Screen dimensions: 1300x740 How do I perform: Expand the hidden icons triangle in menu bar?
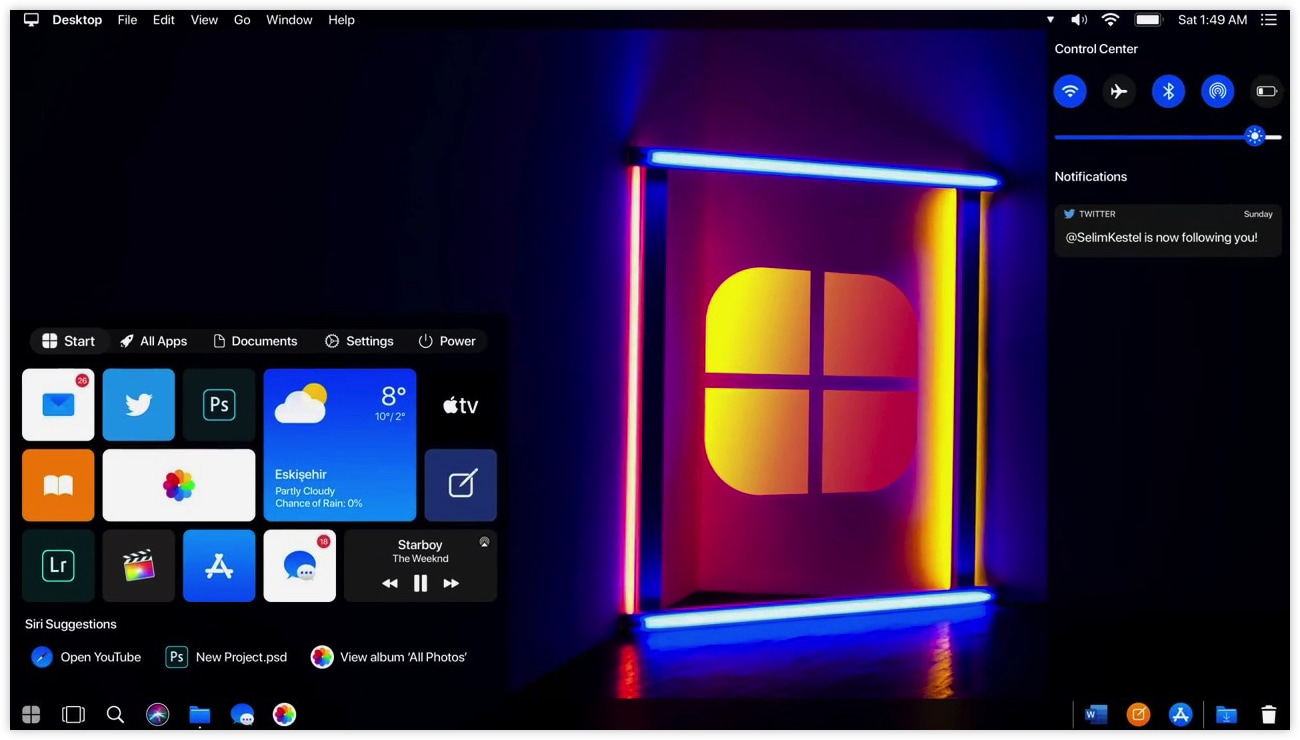pyautogui.click(x=1050, y=20)
